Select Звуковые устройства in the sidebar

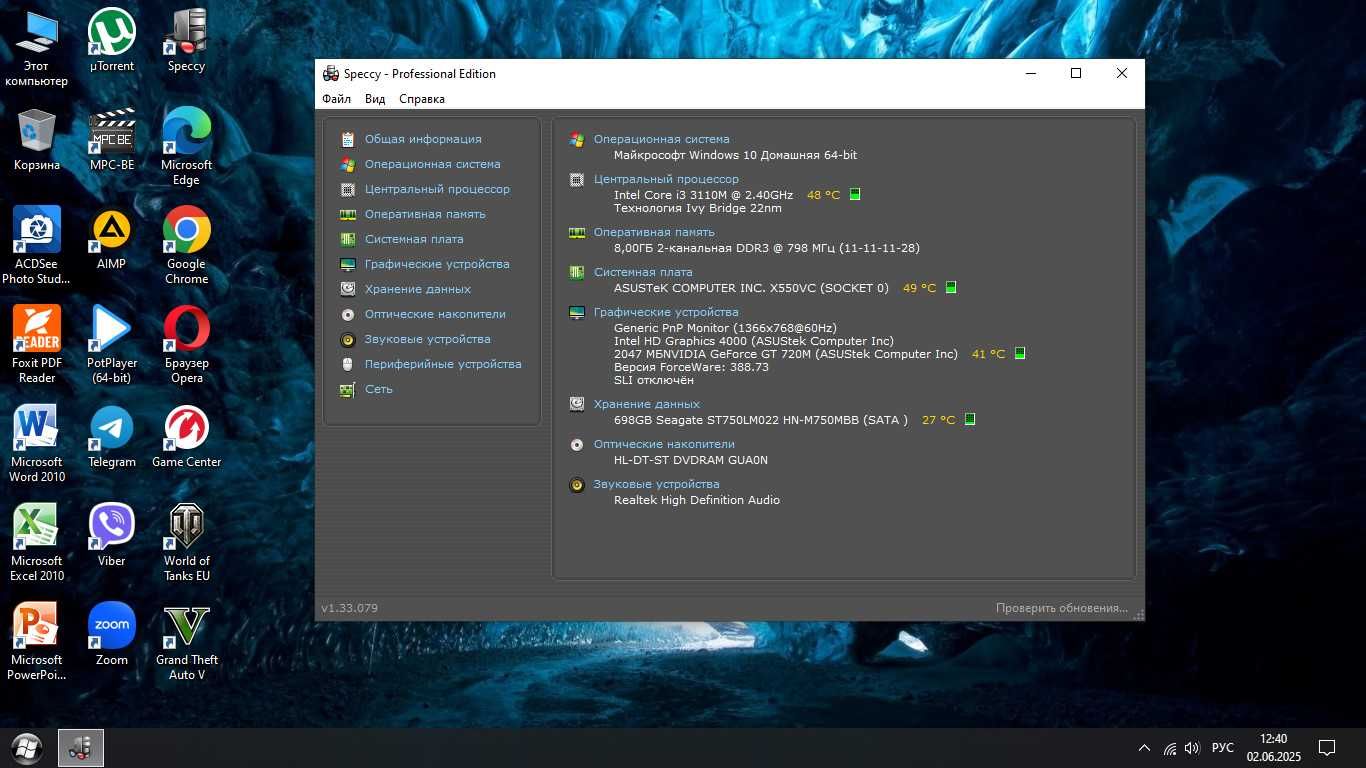pos(427,339)
